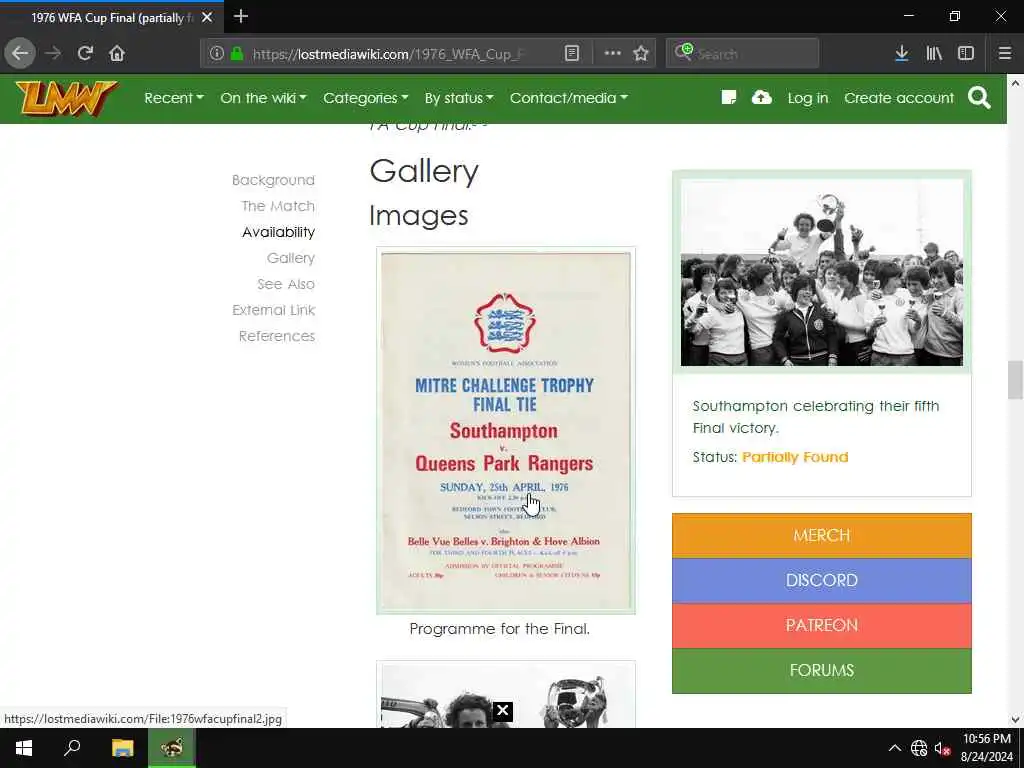Open the trophy photo below the programme
The image size is (1024, 768).
pyautogui.click(x=505, y=695)
